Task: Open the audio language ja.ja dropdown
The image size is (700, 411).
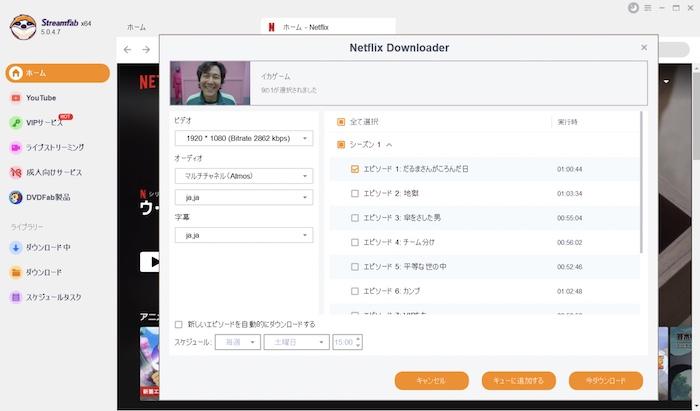Action: point(244,197)
